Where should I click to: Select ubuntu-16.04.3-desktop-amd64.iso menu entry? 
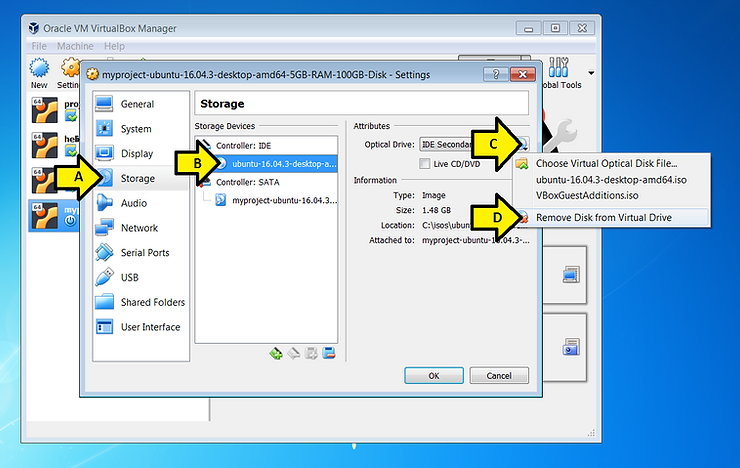tap(612, 180)
